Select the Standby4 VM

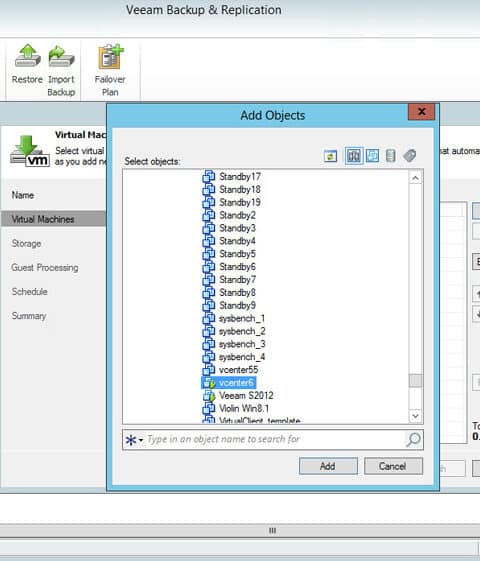pos(237,241)
